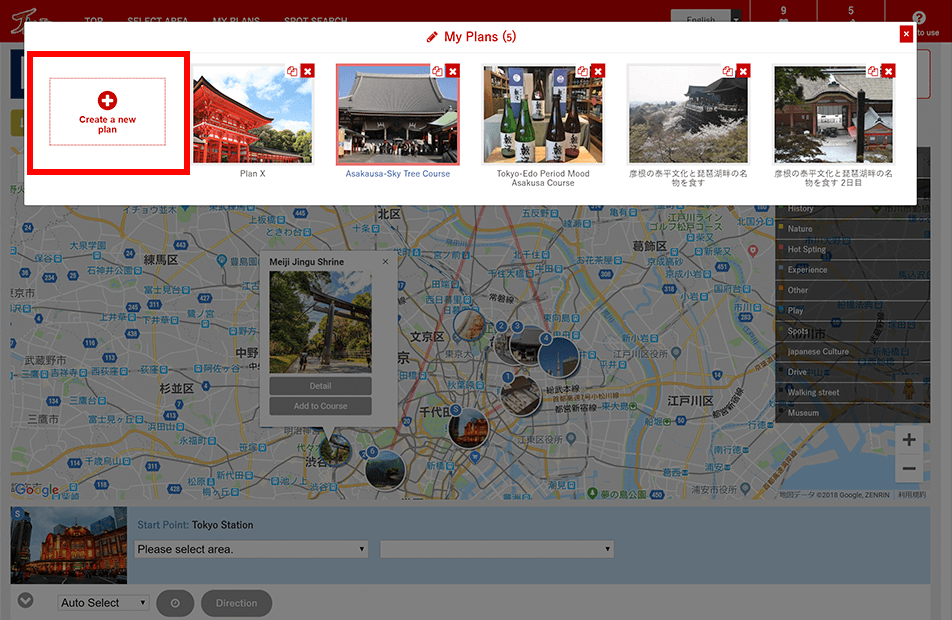Delete the plan with the cherry blossom temple photo
Screen dimensions: 952x620
click(x=743, y=71)
